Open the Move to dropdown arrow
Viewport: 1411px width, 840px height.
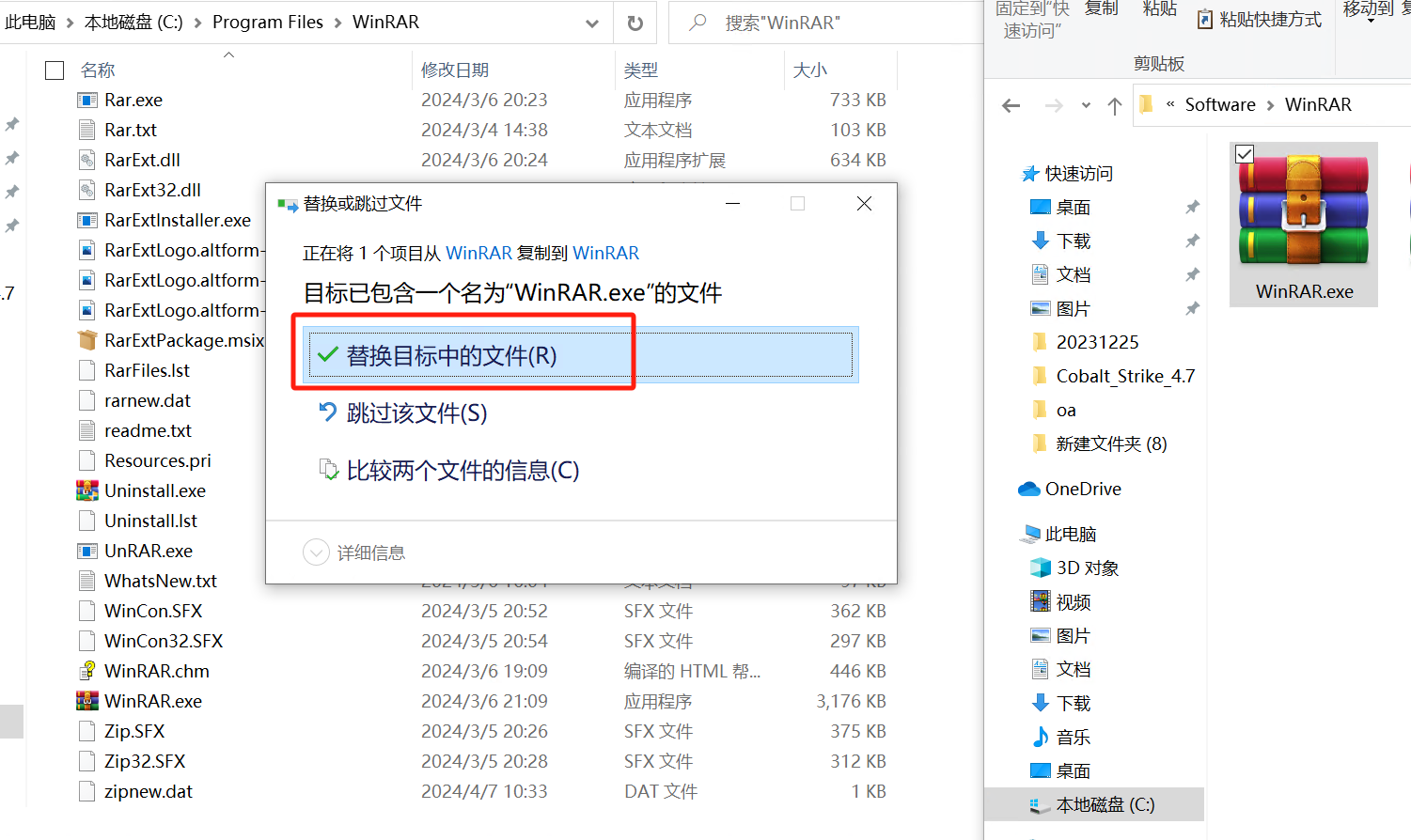point(1371,21)
